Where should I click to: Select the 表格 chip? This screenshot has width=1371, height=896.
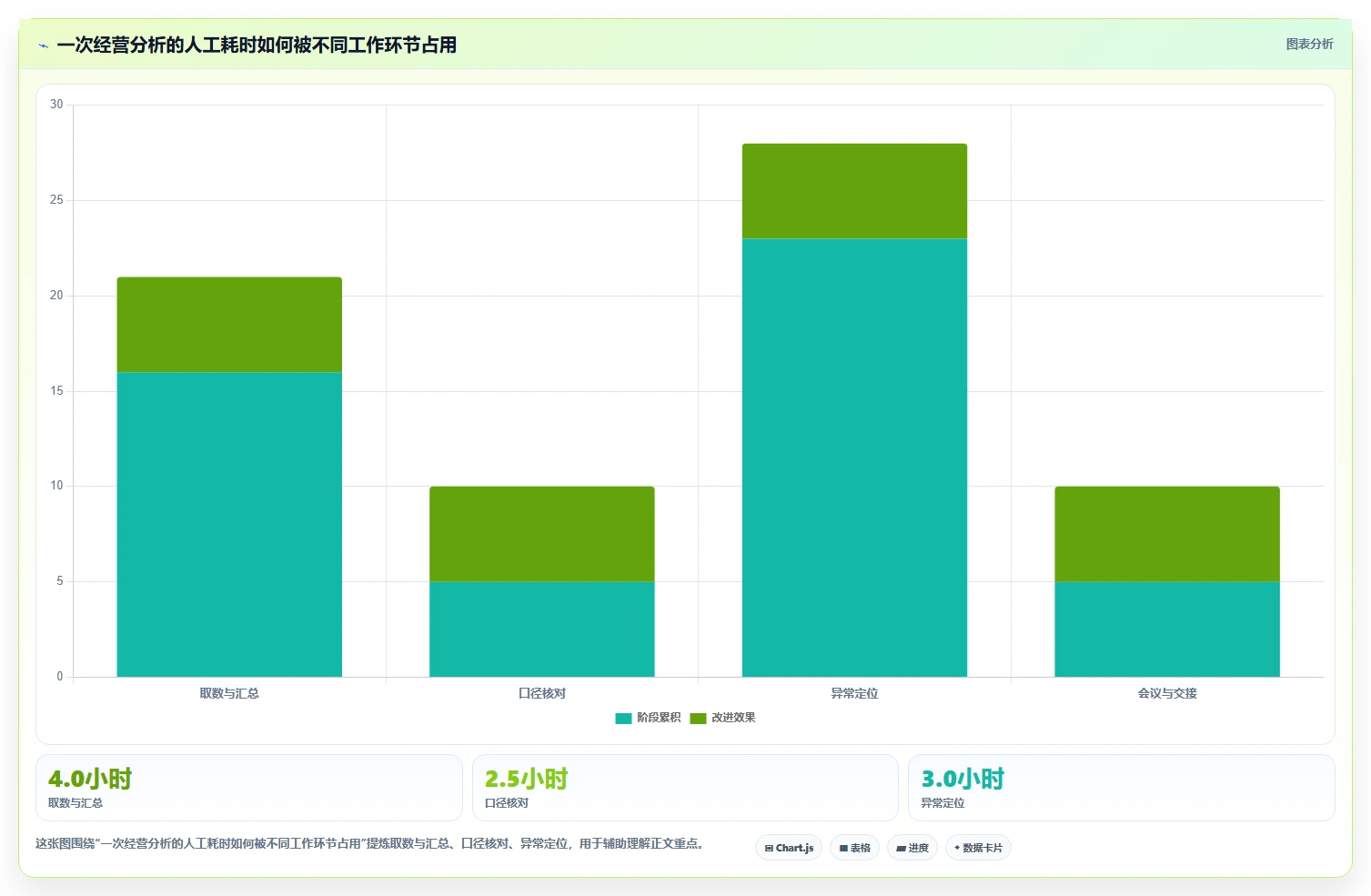click(854, 848)
